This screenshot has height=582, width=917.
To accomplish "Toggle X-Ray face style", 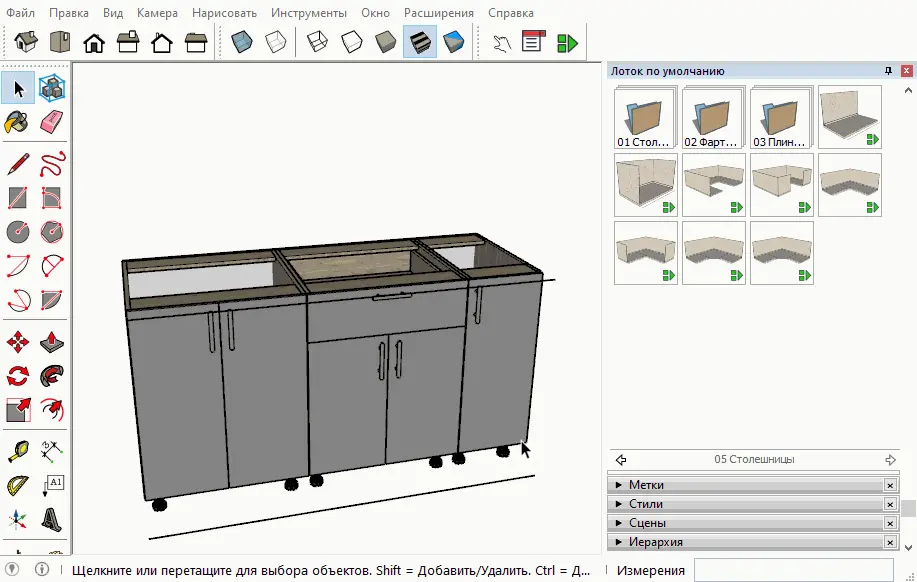I will tap(242, 42).
